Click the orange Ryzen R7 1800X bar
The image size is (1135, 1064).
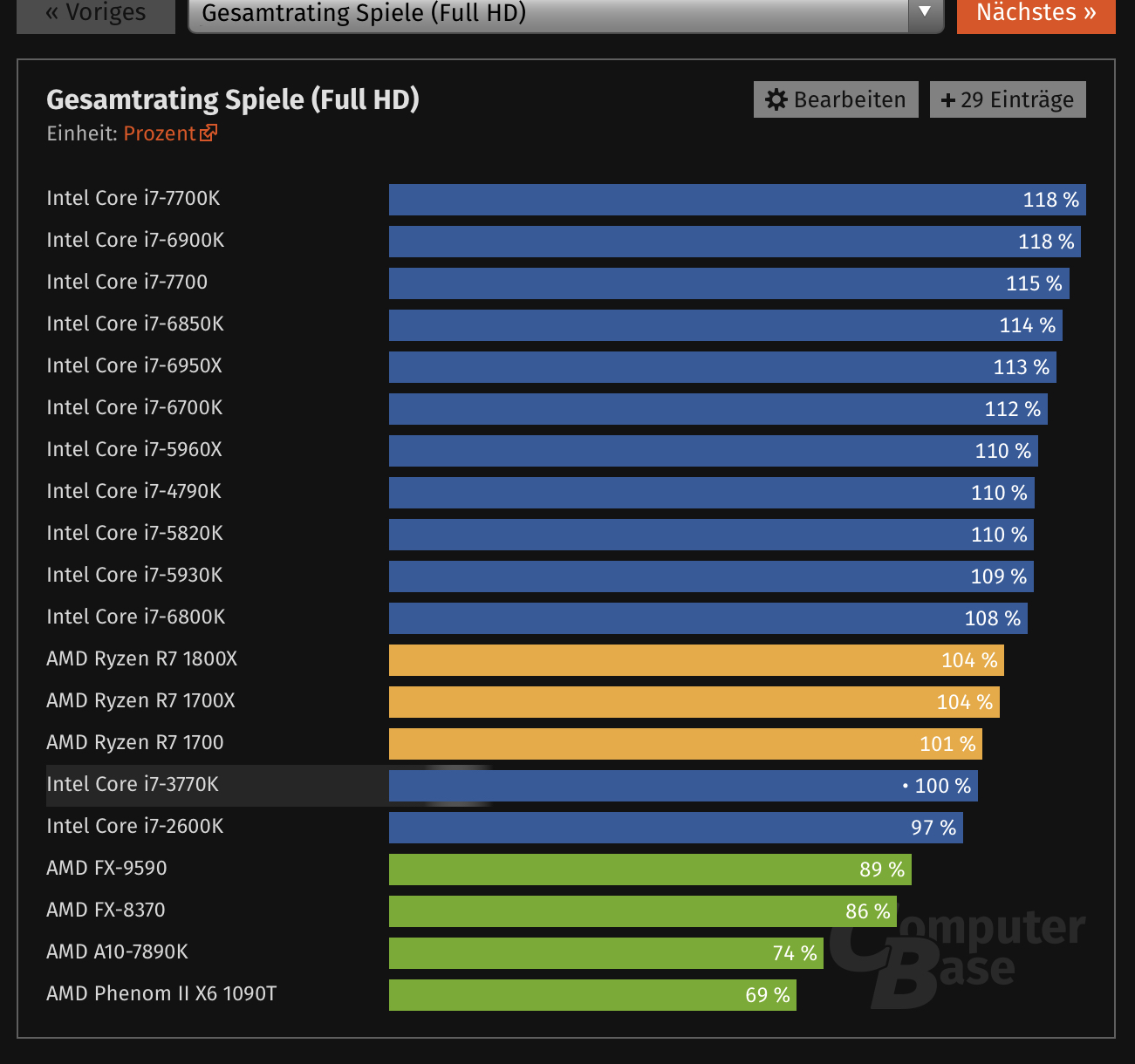pyautogui.click(x=696, y=660)
